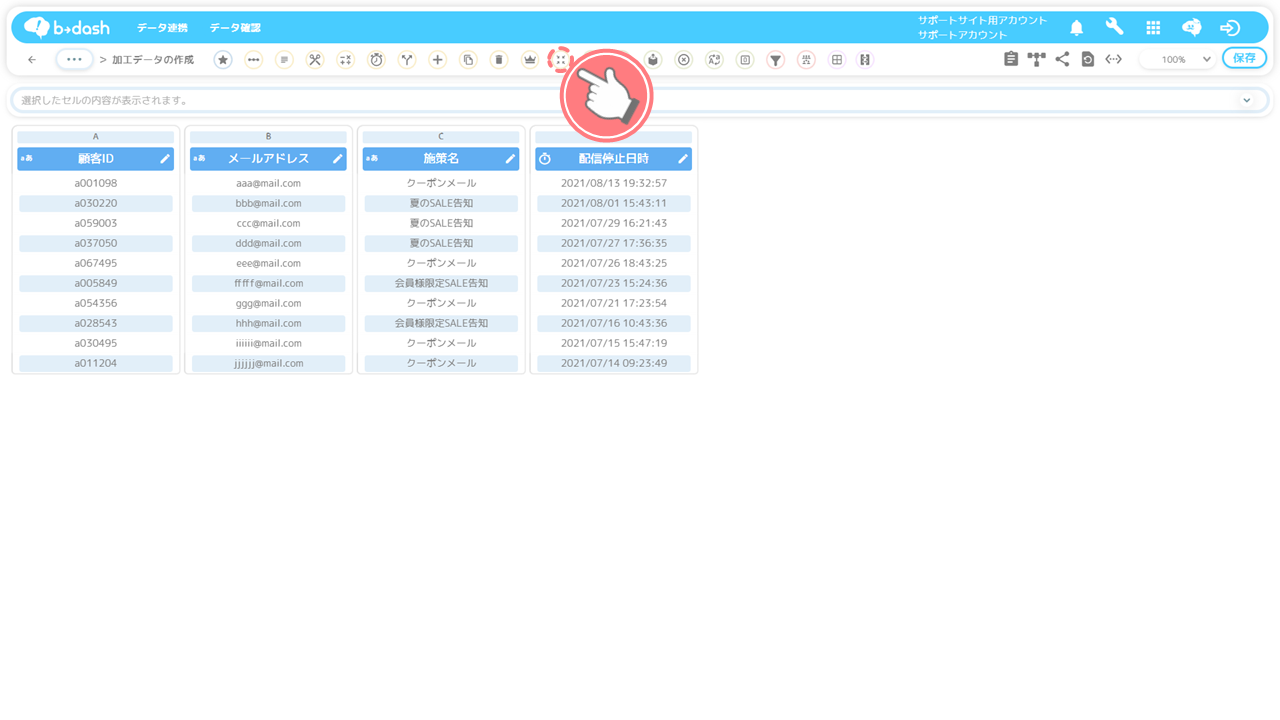Click the table grid toolbar icon
Image resolution: width=1280 pixels, height=720 pixels.
click(837, 60)
